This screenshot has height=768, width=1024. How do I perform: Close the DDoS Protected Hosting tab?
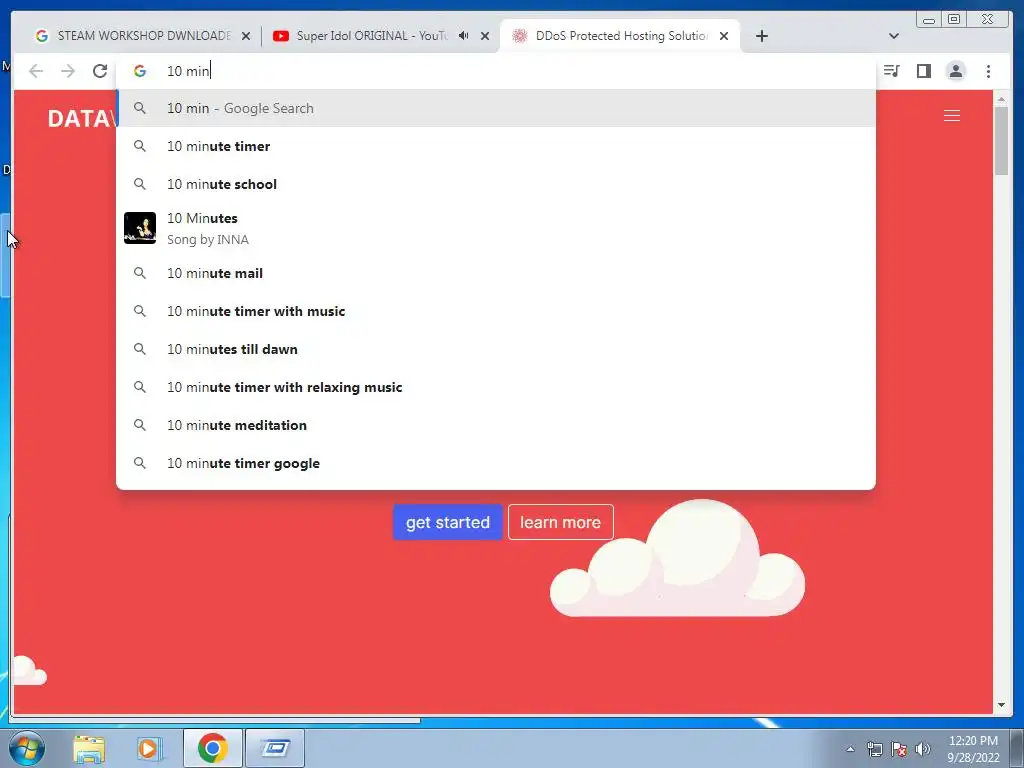[724, 36]
